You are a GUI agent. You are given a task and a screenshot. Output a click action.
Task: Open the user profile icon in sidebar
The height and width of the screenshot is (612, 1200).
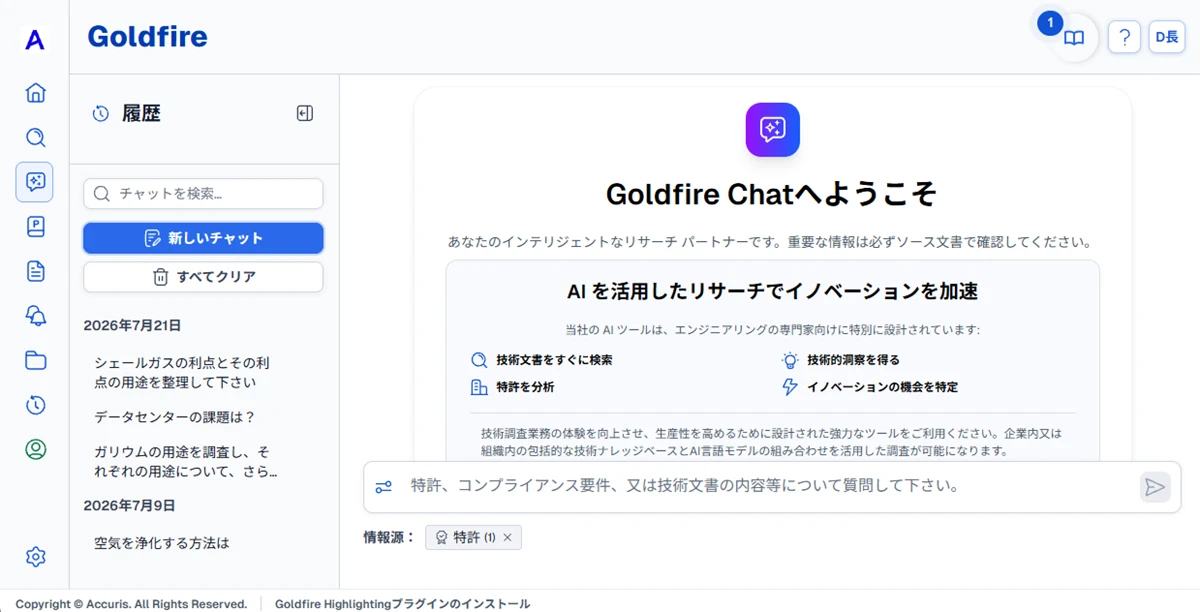tap(35, 449)
